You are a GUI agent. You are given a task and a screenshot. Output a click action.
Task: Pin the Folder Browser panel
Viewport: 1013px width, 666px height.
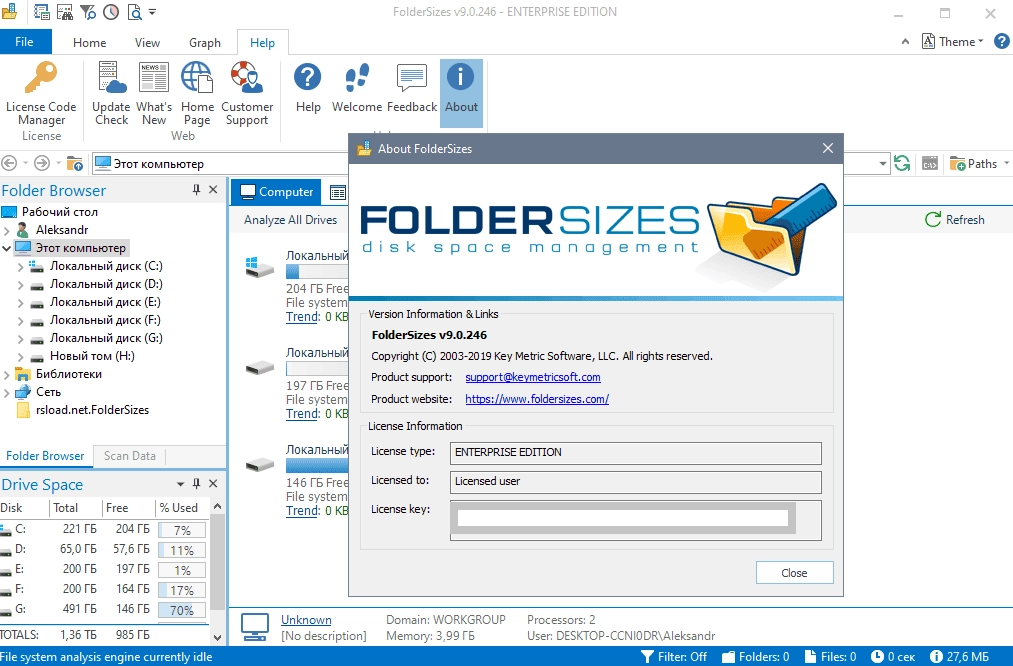[x=196, y=189]
